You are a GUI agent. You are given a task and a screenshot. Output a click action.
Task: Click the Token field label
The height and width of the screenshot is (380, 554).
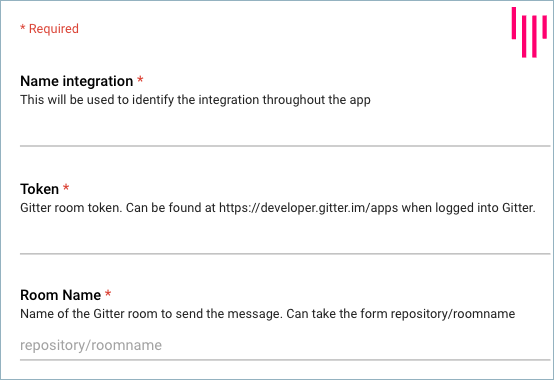click(39, 189)
